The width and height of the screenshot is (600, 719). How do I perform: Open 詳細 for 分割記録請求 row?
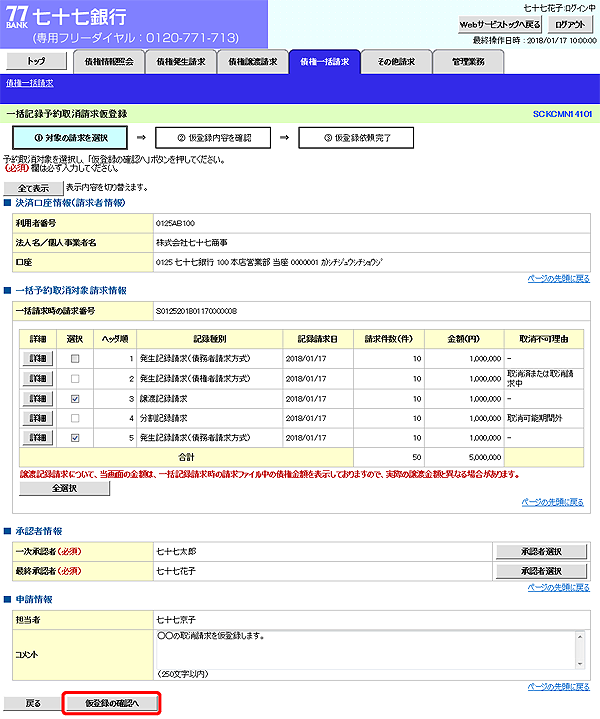pos(38,418)
